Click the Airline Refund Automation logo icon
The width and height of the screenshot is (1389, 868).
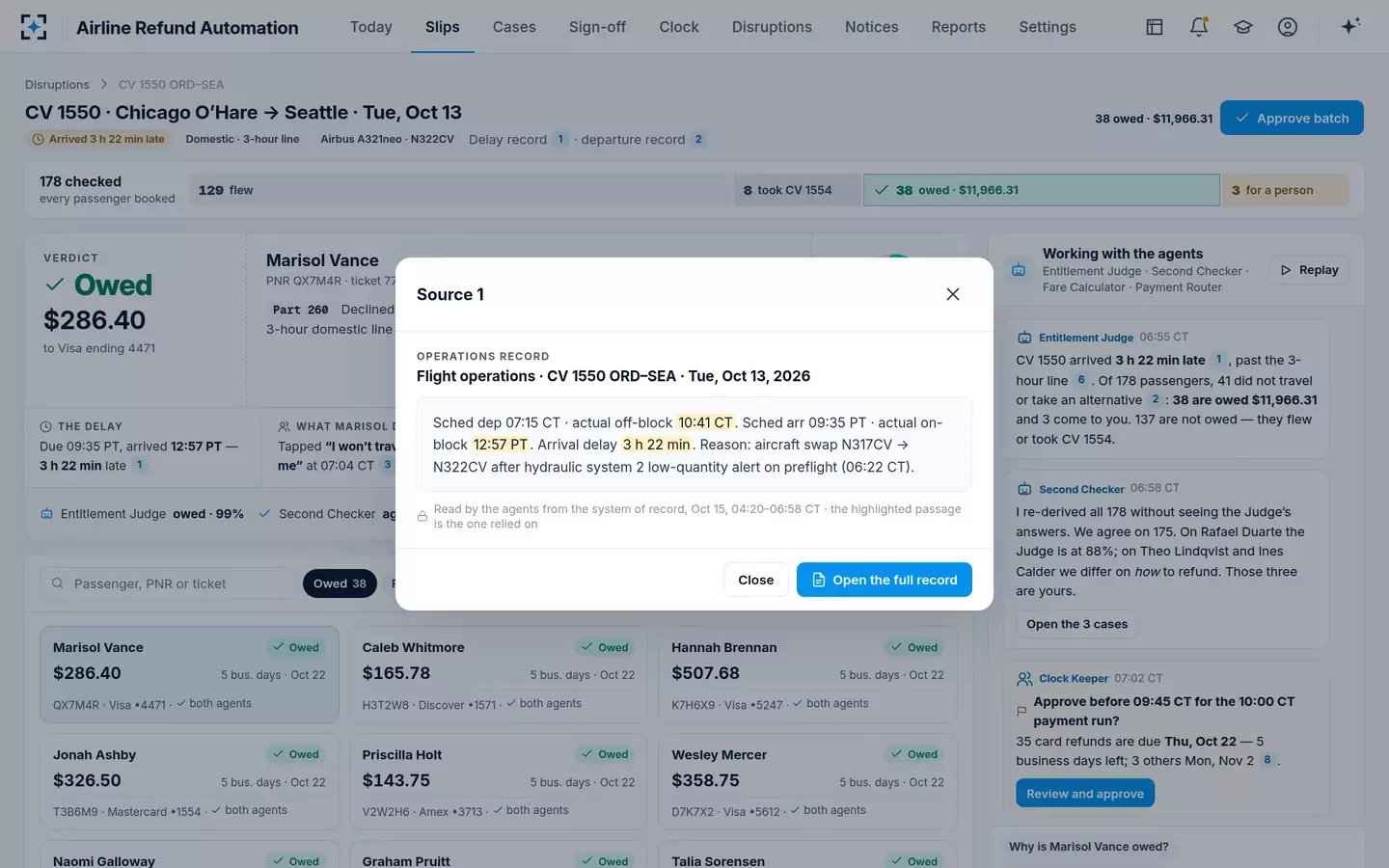pos(34,27)
